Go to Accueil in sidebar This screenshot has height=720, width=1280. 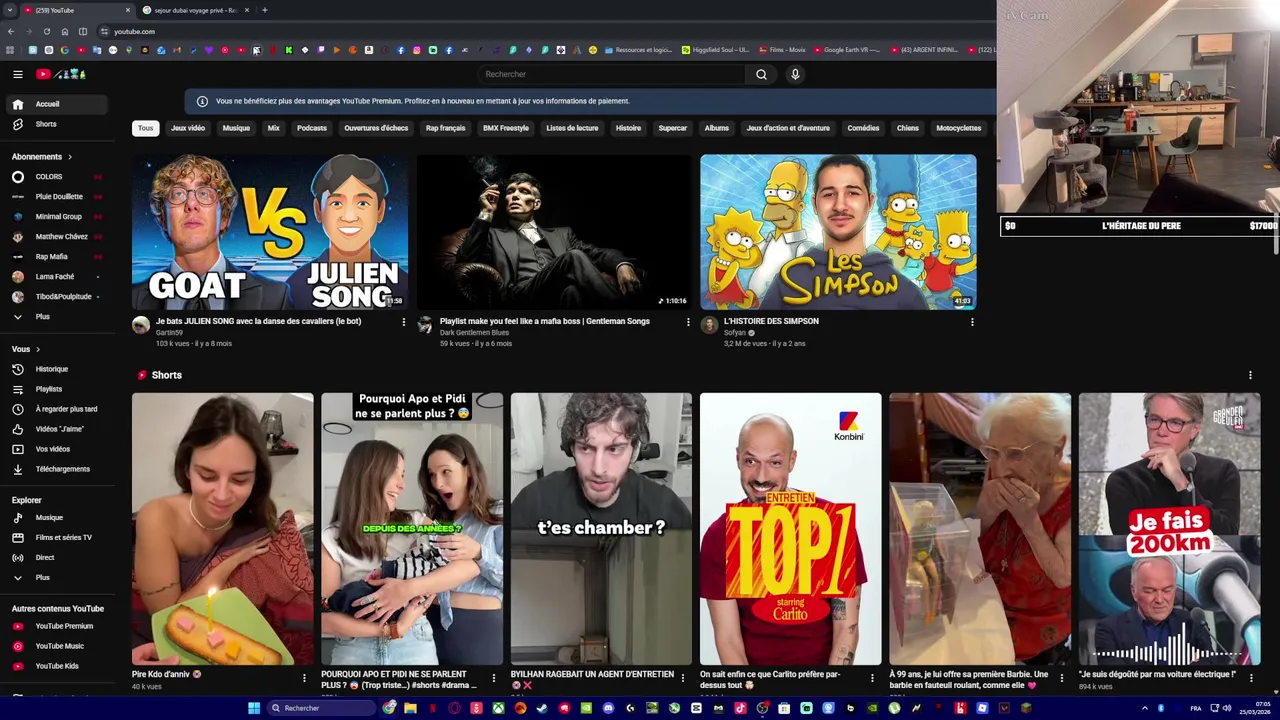point(57,104)
